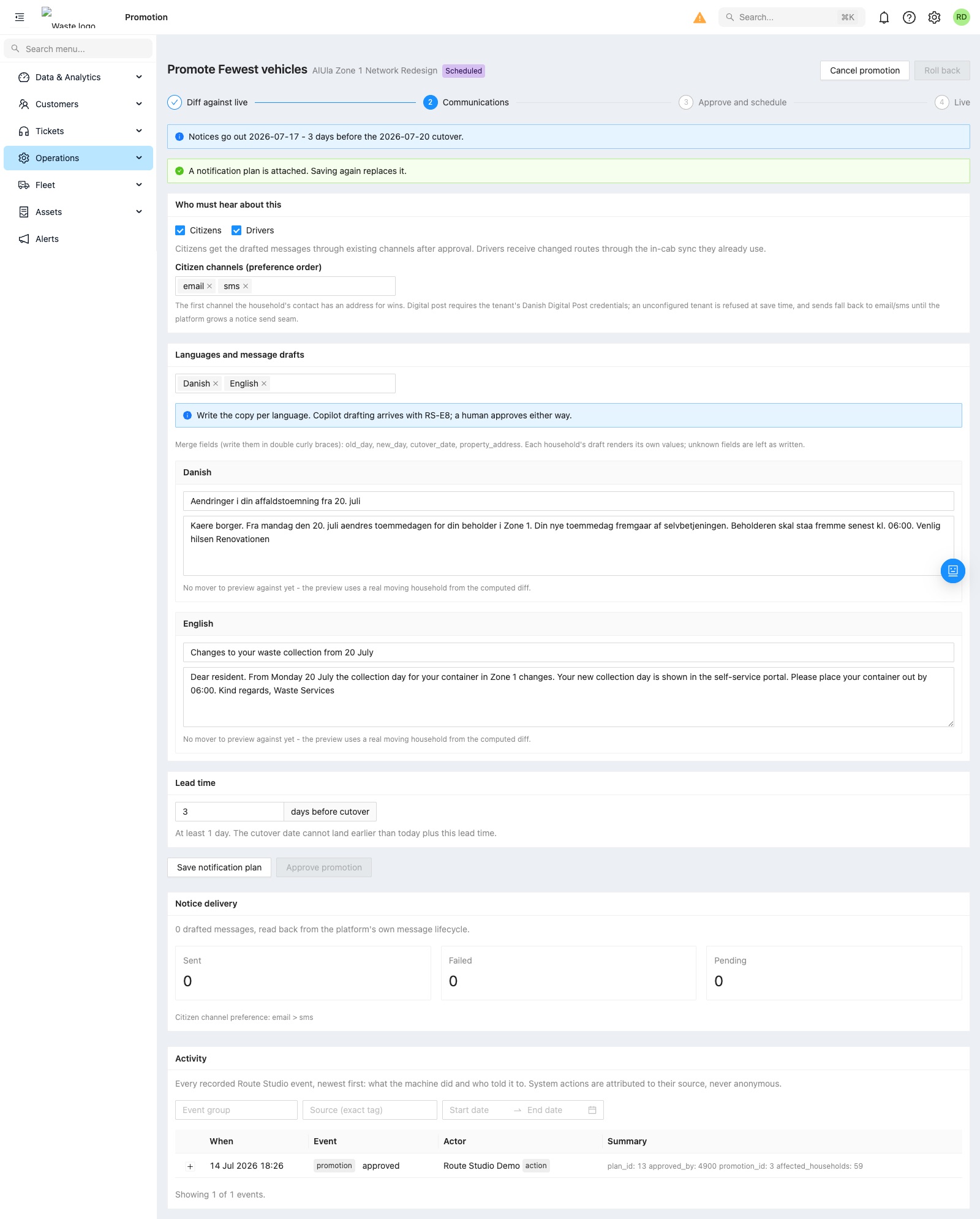Image resolution: width=980 pixels, height=1219 pixels.
Task: Click the 'promotion' event tag
Action: pyautogui.click(x=334, y=1166)
